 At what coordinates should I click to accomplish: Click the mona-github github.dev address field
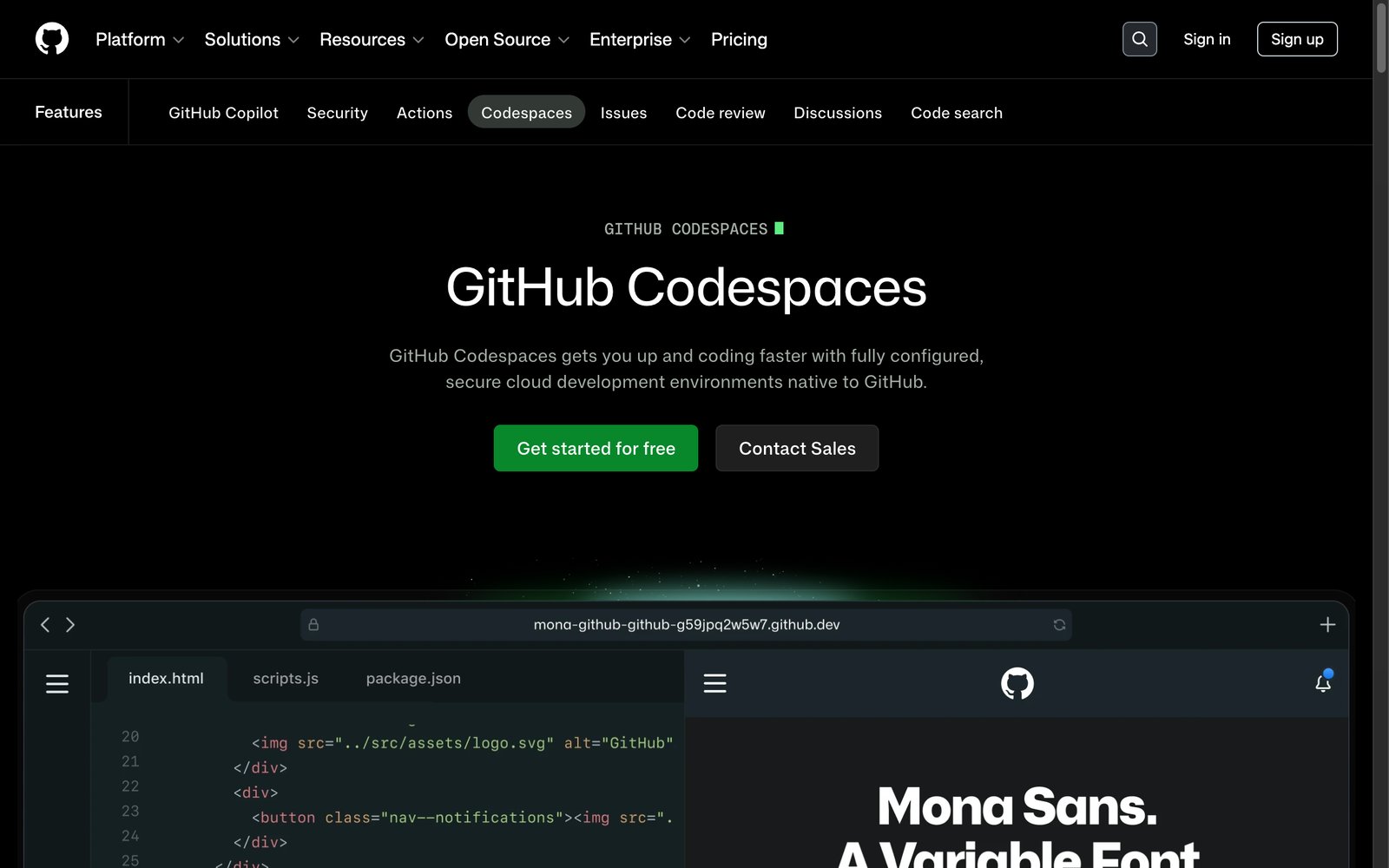click(686, 625)
